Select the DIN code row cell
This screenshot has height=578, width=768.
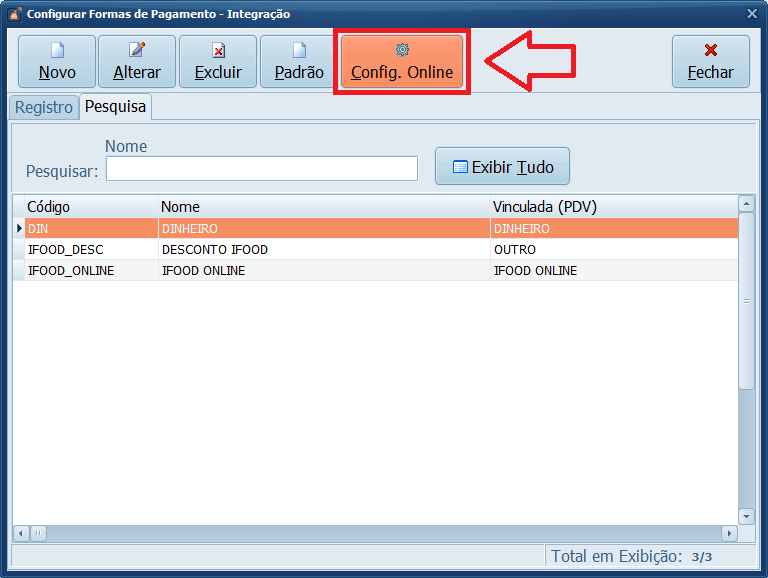[92, 228]
